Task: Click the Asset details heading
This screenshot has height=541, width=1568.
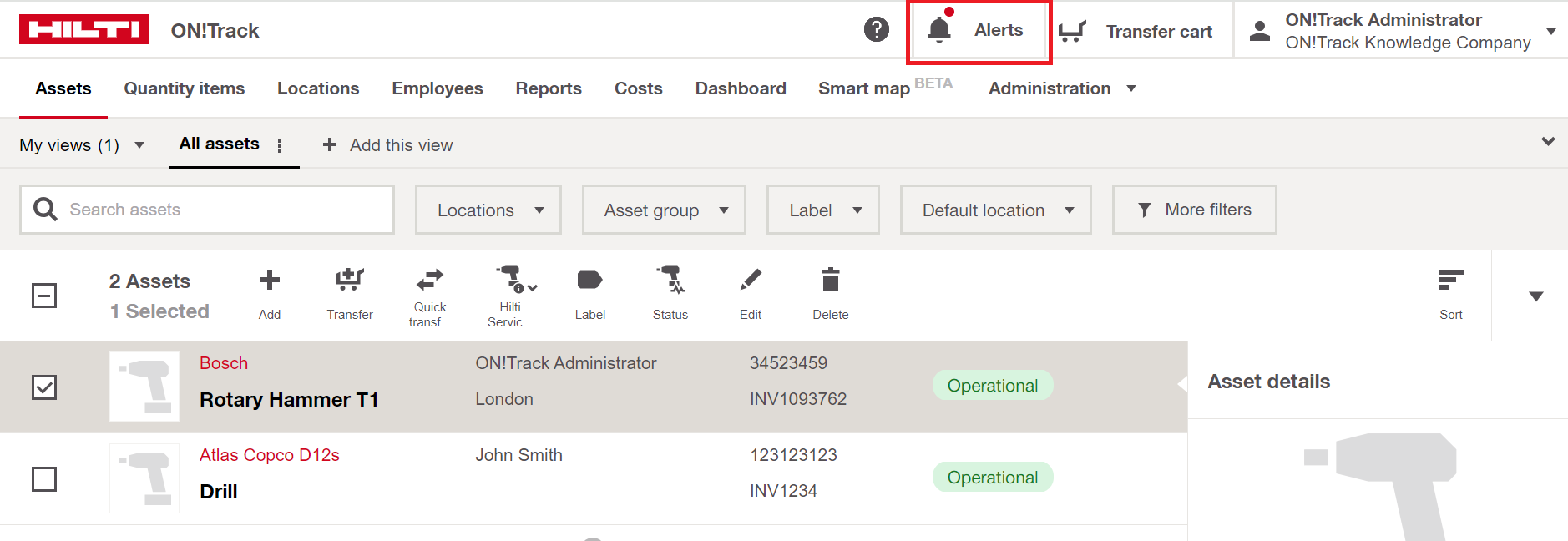Action: (1269, 382)
